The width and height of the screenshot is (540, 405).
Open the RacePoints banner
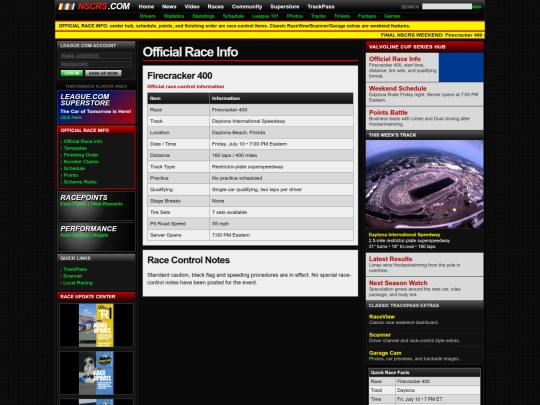[96, 206]
